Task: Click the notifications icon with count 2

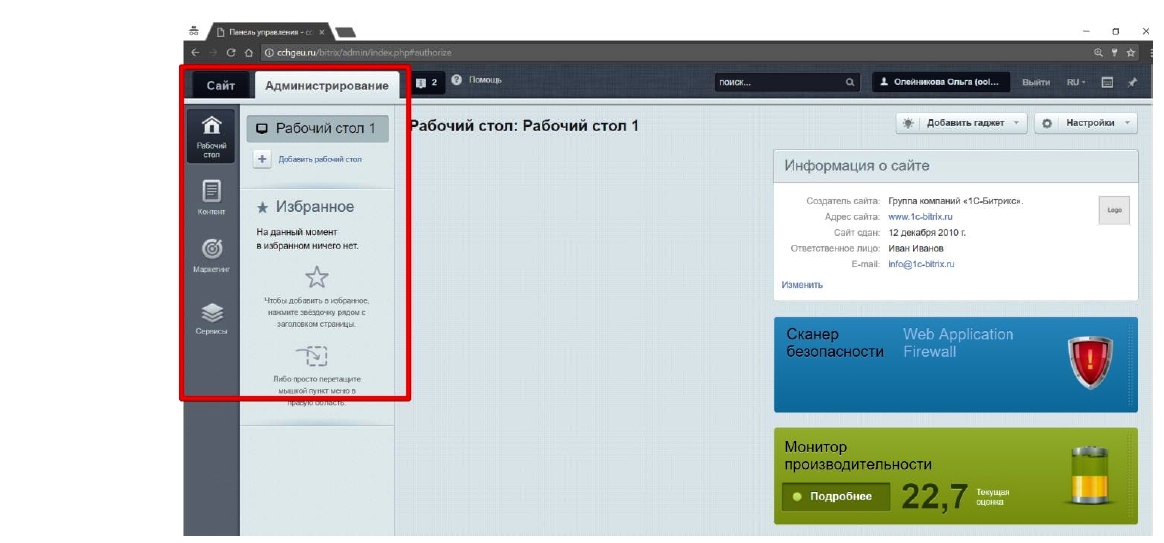Action: (x=426, y=82)
